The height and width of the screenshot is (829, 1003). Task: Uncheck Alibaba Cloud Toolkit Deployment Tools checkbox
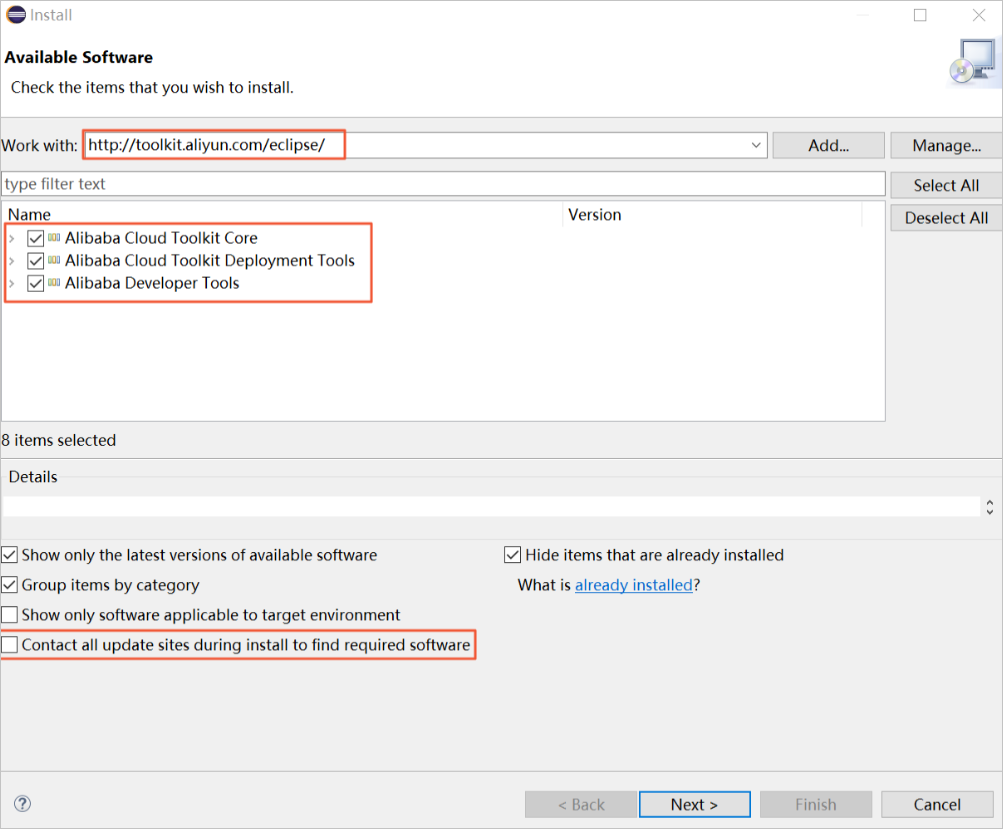point(35,260)
